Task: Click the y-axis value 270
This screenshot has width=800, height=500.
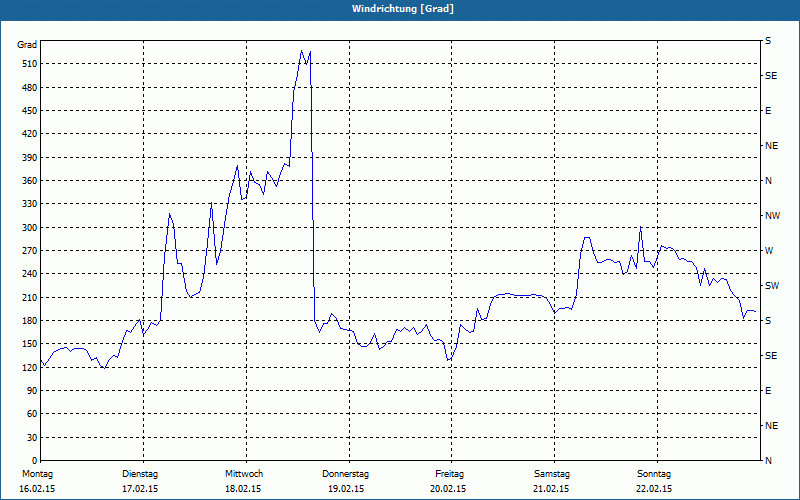Action: [x=30, y=251]
